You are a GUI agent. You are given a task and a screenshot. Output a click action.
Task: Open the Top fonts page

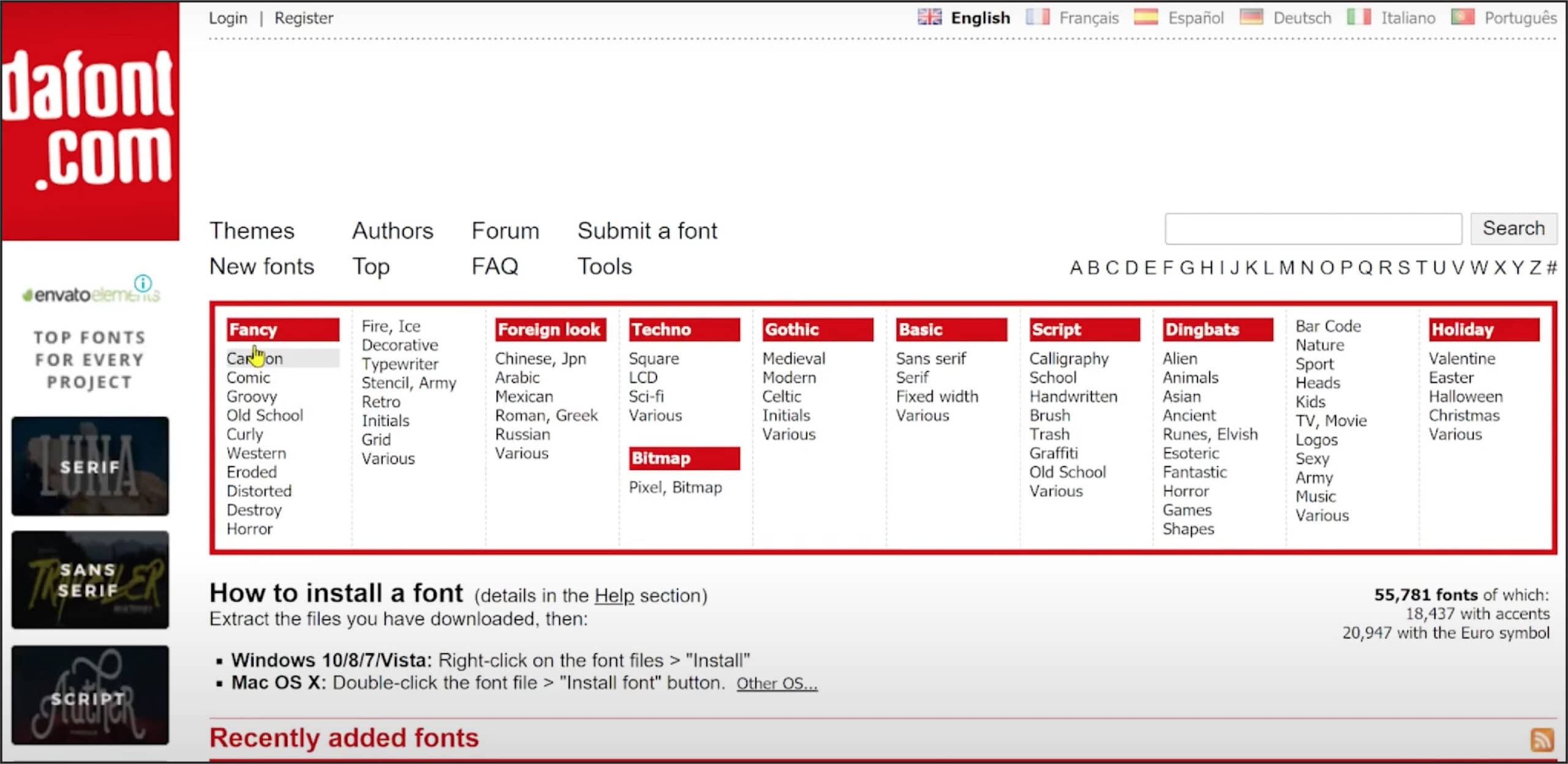coord(371,267)
